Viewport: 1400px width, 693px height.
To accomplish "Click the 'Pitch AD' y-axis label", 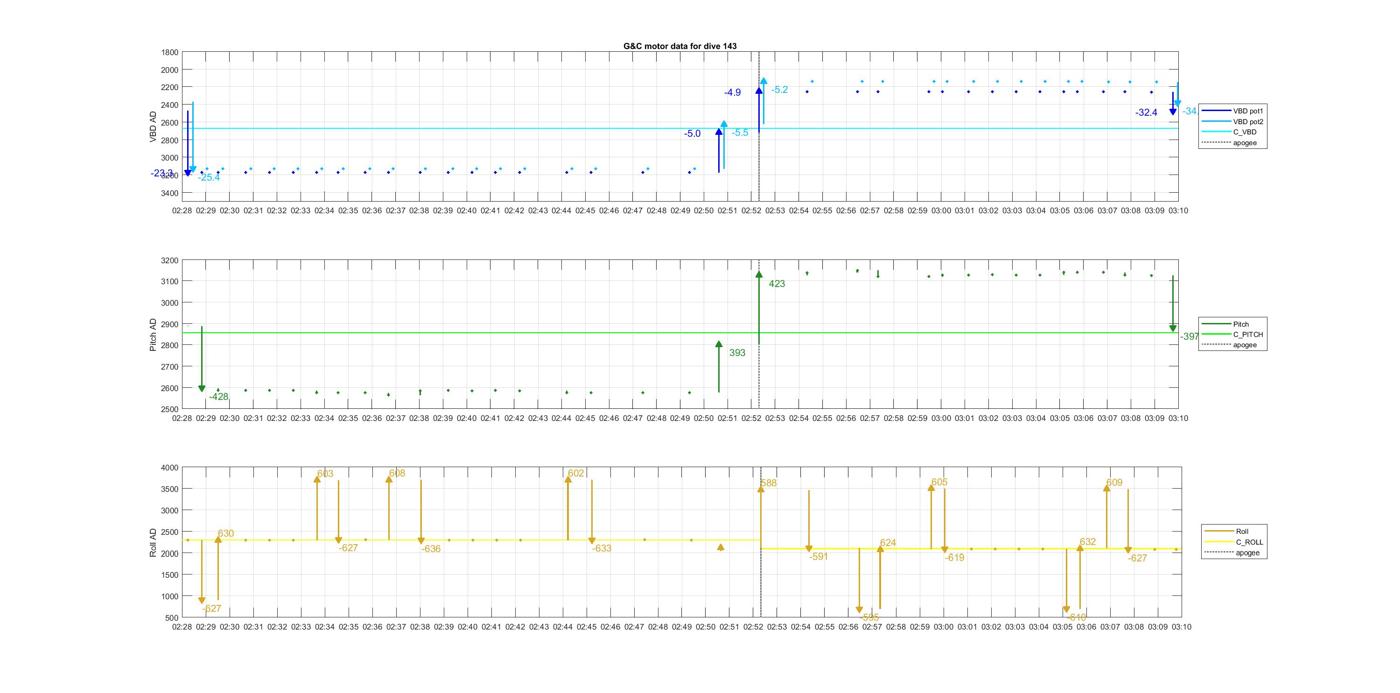I will pyautogui.click(x=153, y=335).
